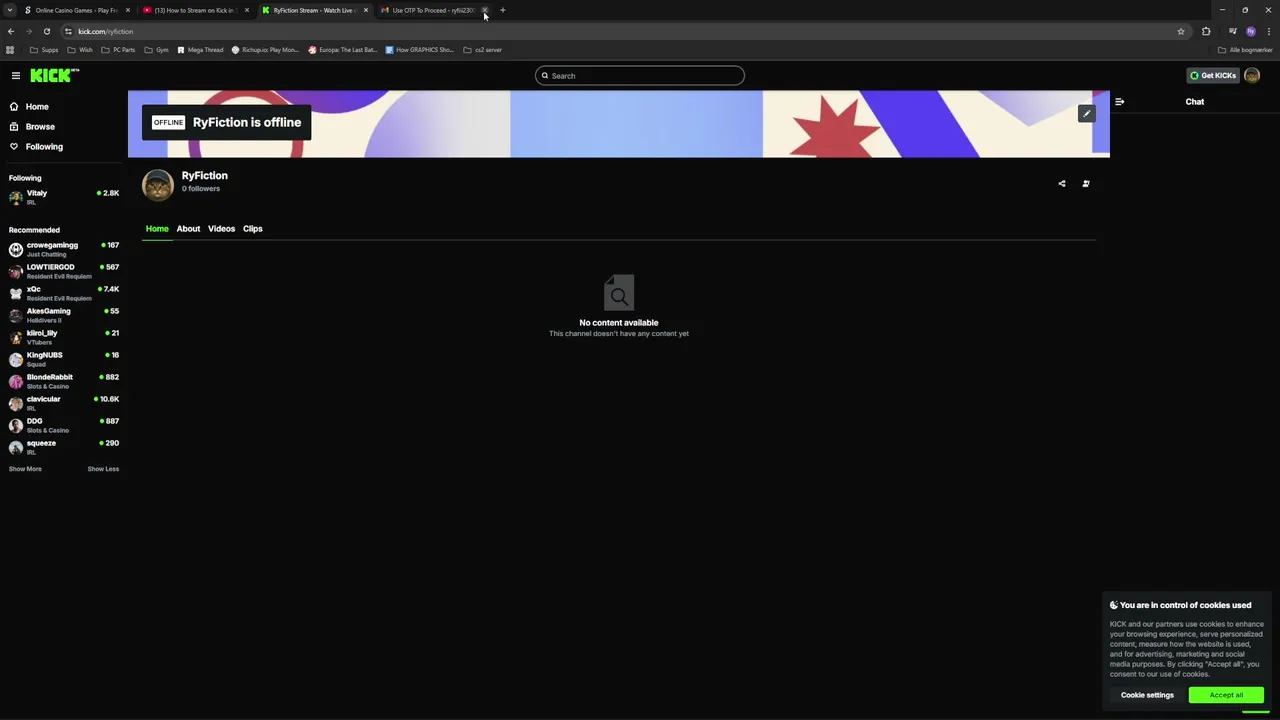Click RyFiction's cat profile picture
This screenshot has height=720, width=1280.
158,185
